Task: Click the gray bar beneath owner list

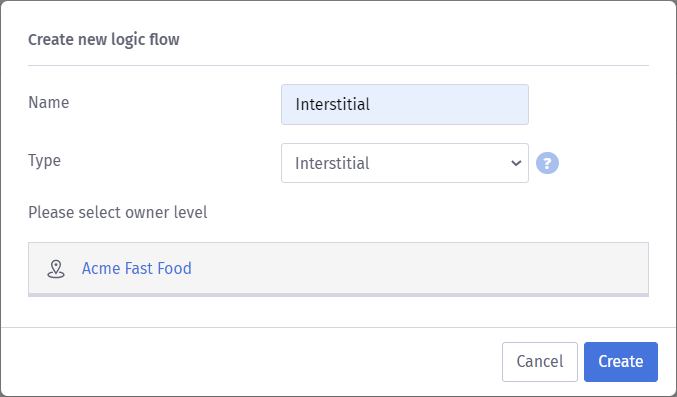Action: (x=338, y=295)
